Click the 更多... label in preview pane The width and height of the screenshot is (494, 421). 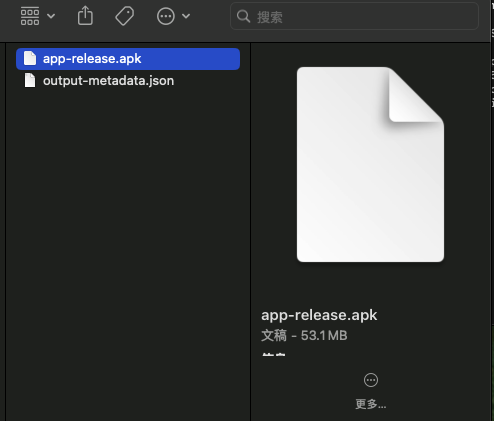tap(371, 404)
